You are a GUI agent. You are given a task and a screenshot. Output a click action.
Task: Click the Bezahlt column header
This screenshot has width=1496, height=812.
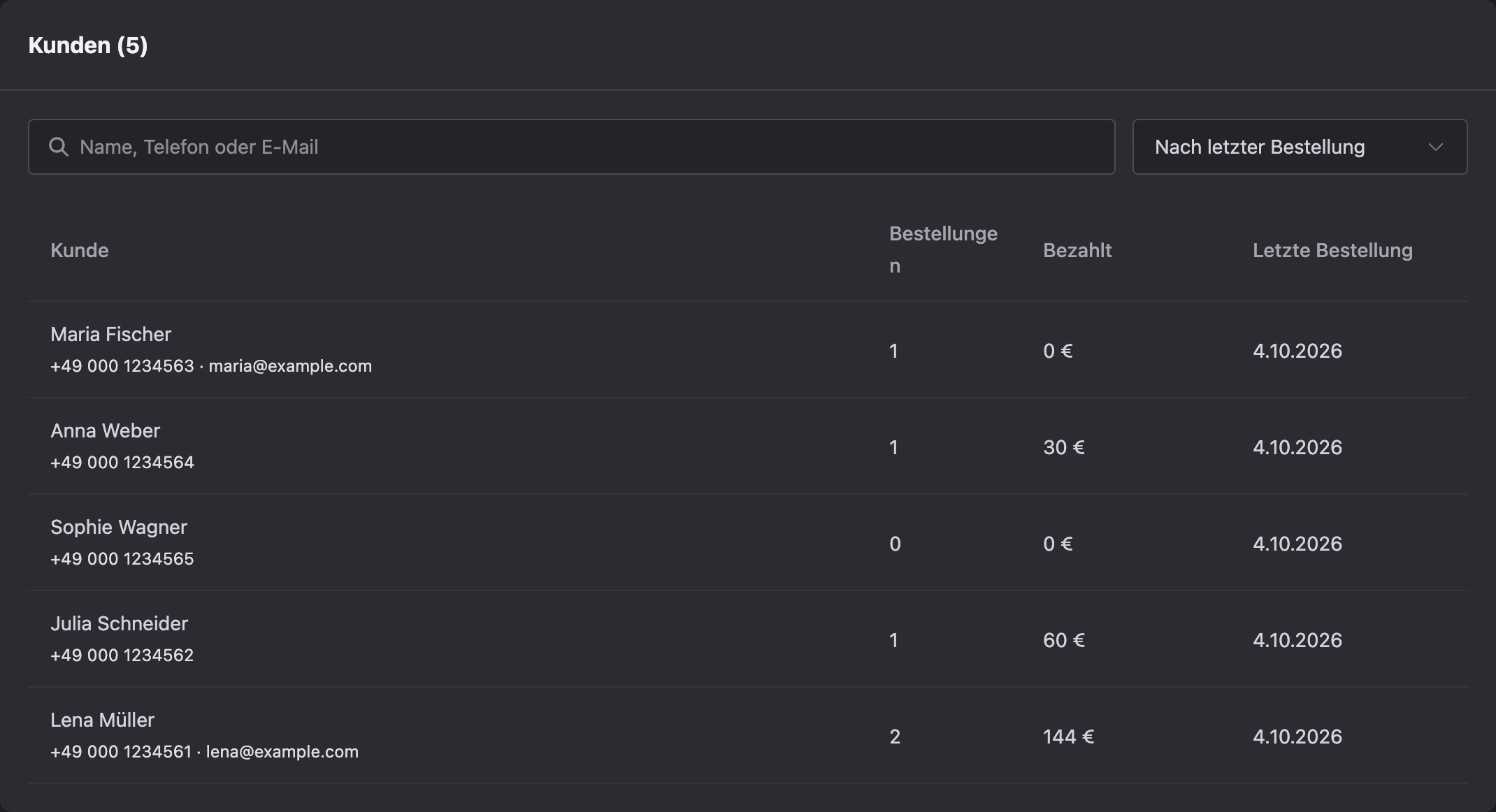[1077, 250]
